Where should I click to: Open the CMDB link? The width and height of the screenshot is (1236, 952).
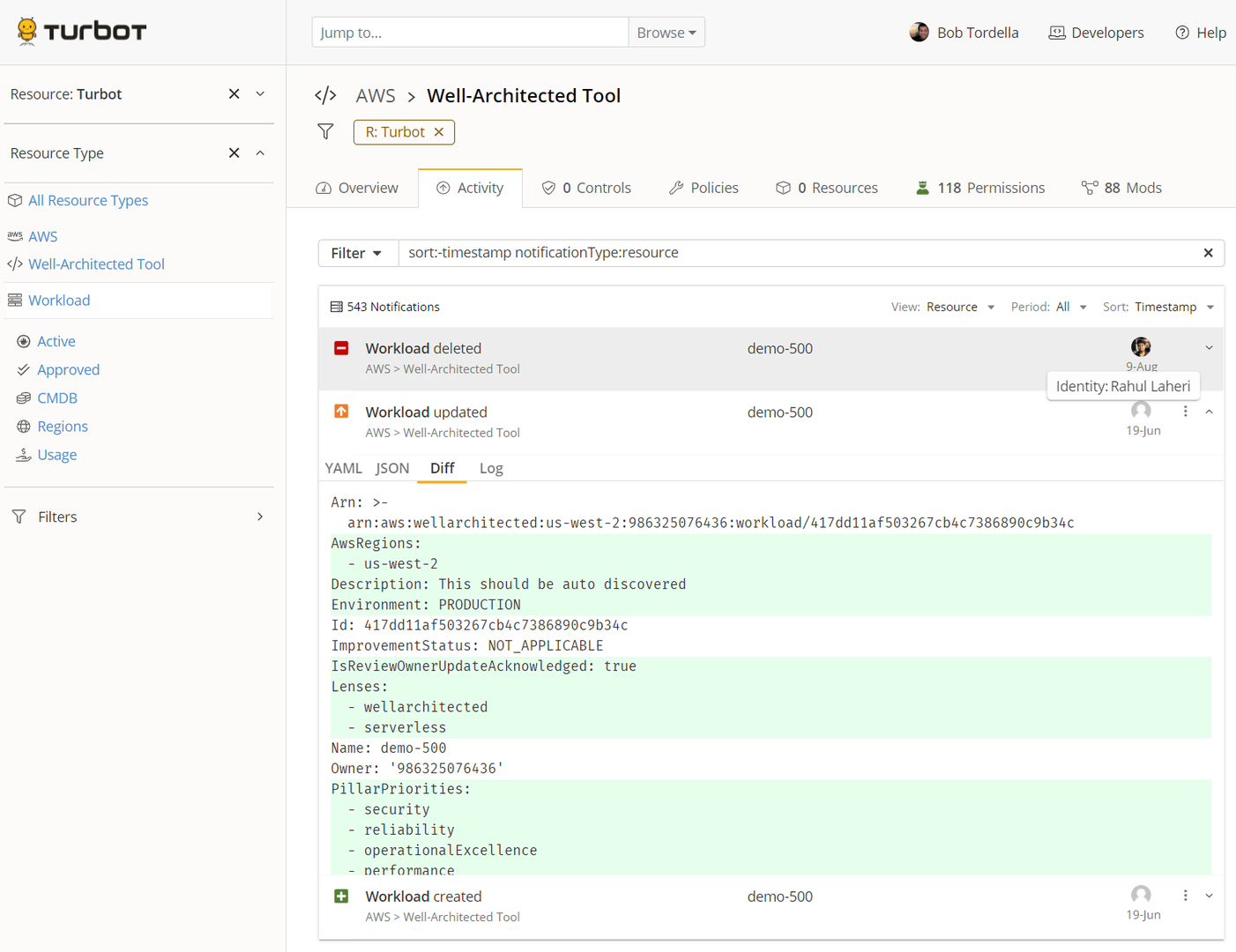tap(57, 398)
